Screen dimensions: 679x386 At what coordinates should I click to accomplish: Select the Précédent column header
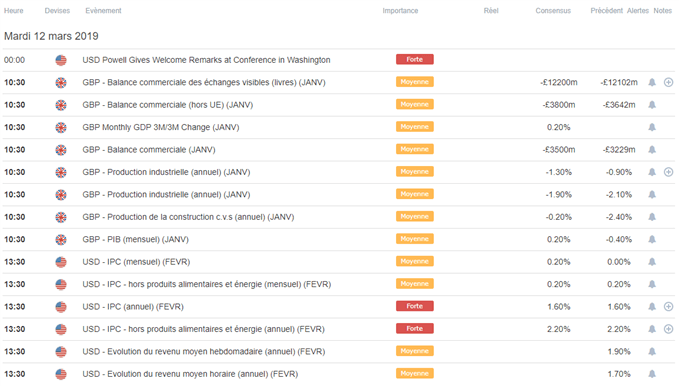(606, 11)
